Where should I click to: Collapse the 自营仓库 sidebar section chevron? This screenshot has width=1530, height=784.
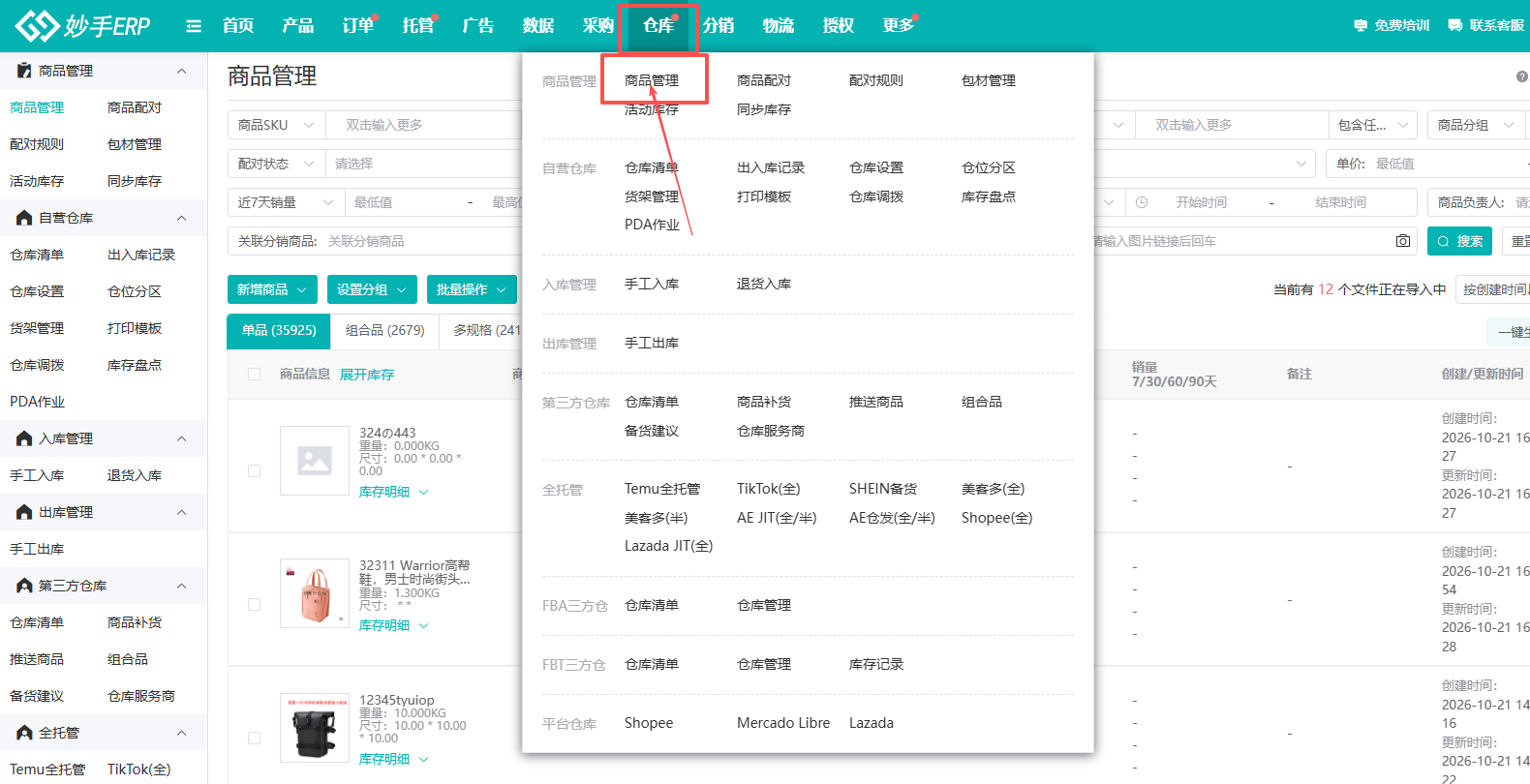tap(181, 218)
